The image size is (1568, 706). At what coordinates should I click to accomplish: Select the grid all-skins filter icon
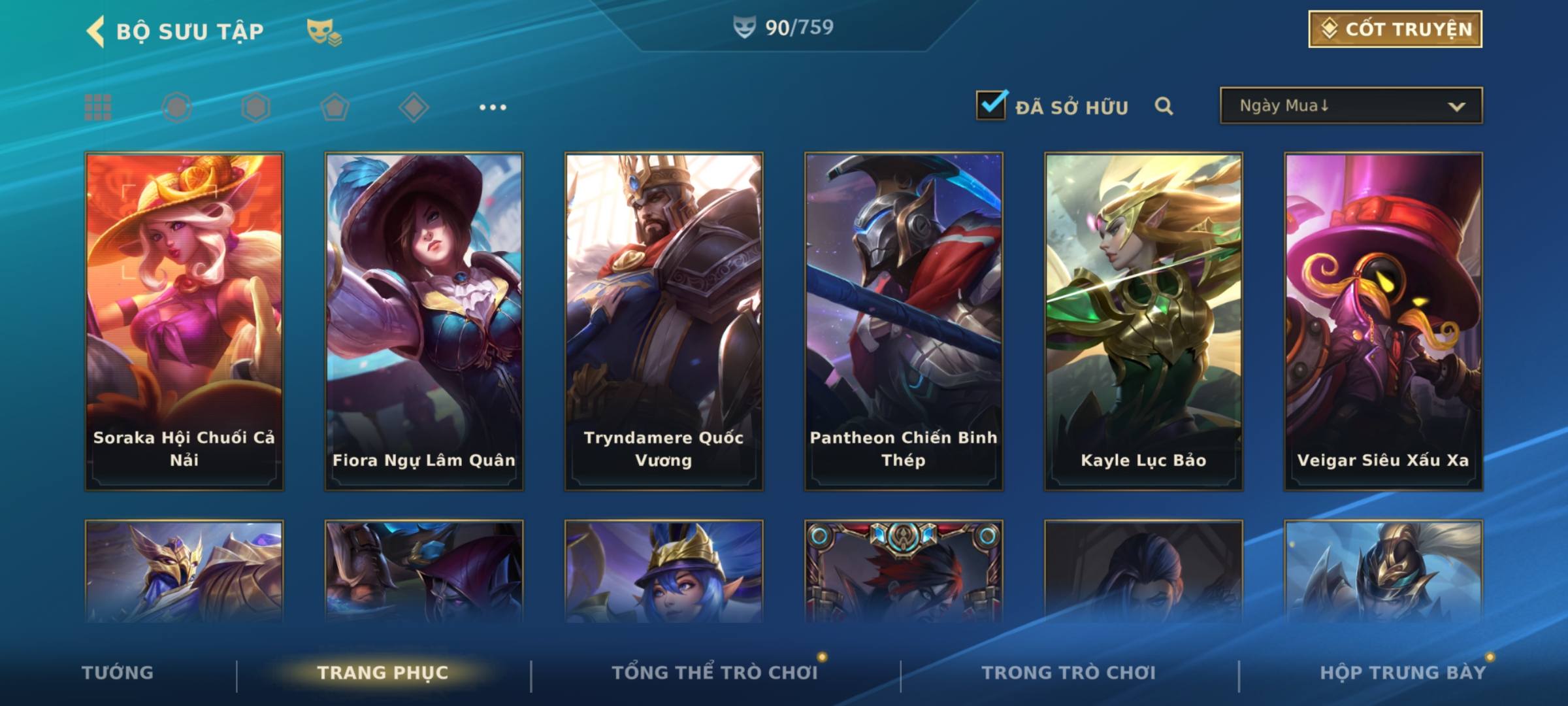coord(98,107)
